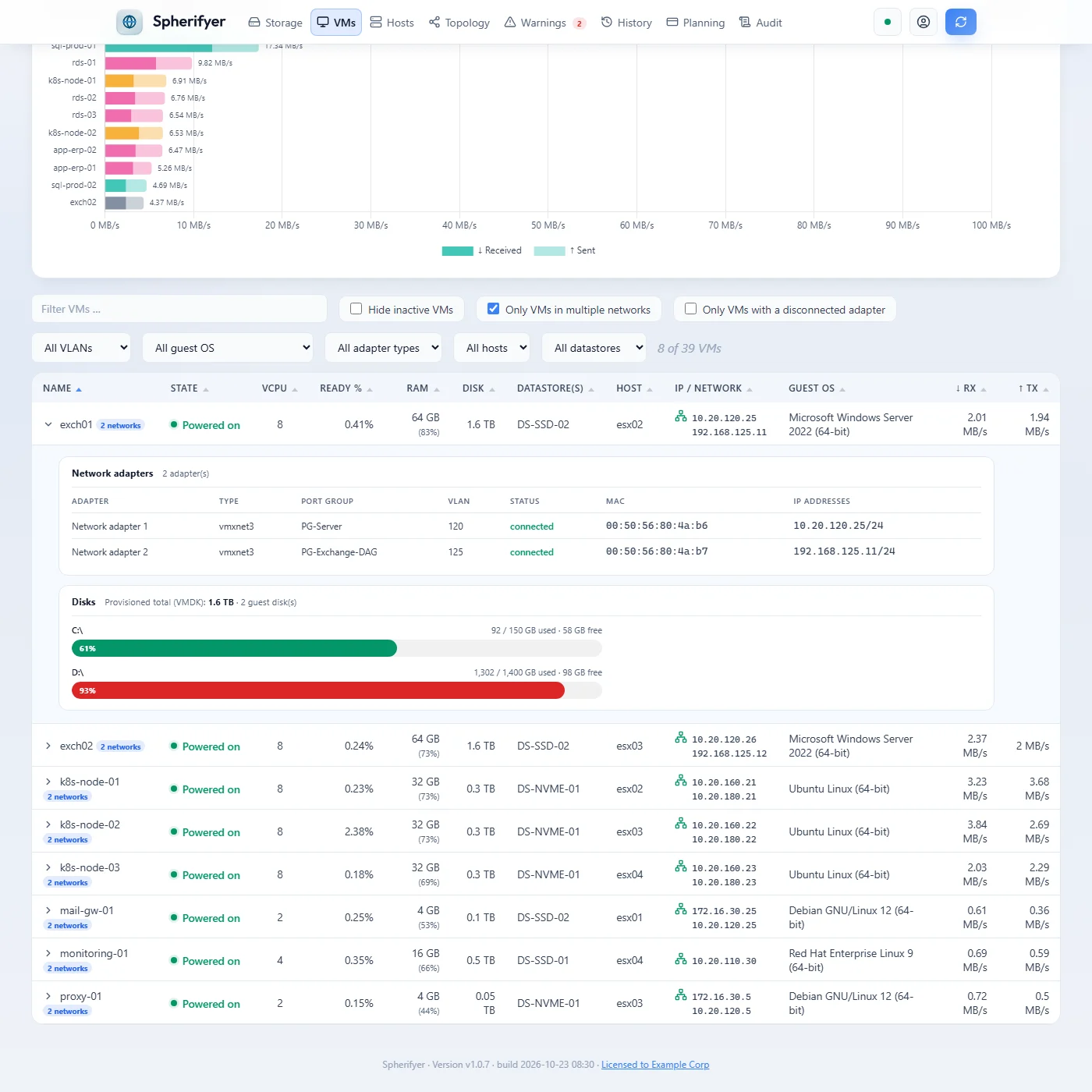Open the All hosts dropdown
1092x1092 pixels.
(x=492, y=348)
